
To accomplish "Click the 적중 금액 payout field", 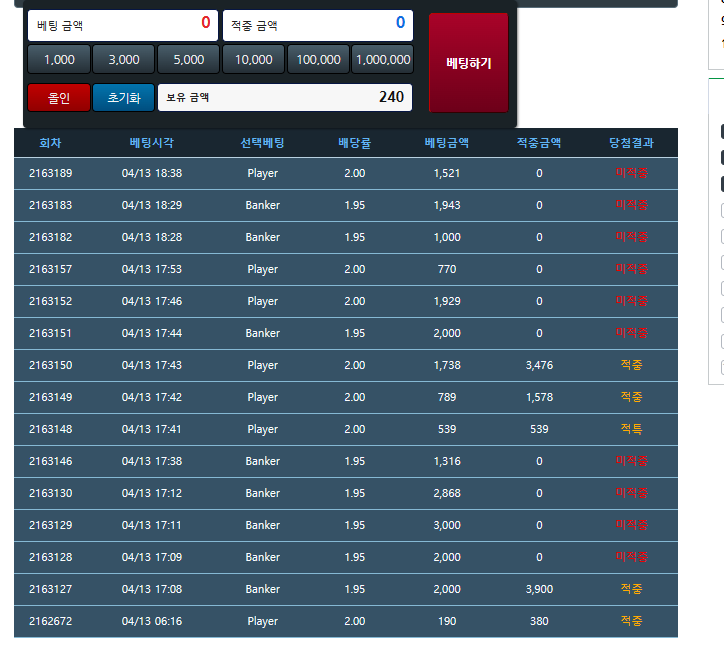I will pyautogui.click(x=317, y=24).
